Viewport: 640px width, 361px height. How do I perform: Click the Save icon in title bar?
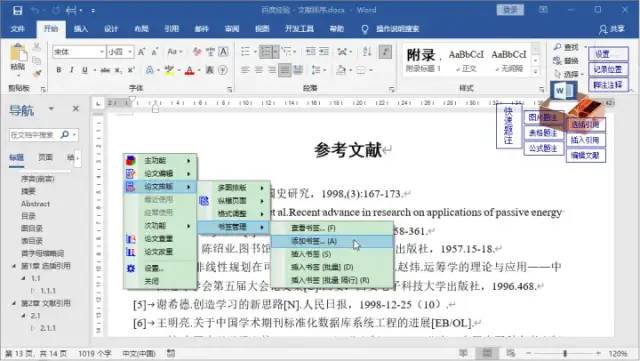(x=17, y=10)
